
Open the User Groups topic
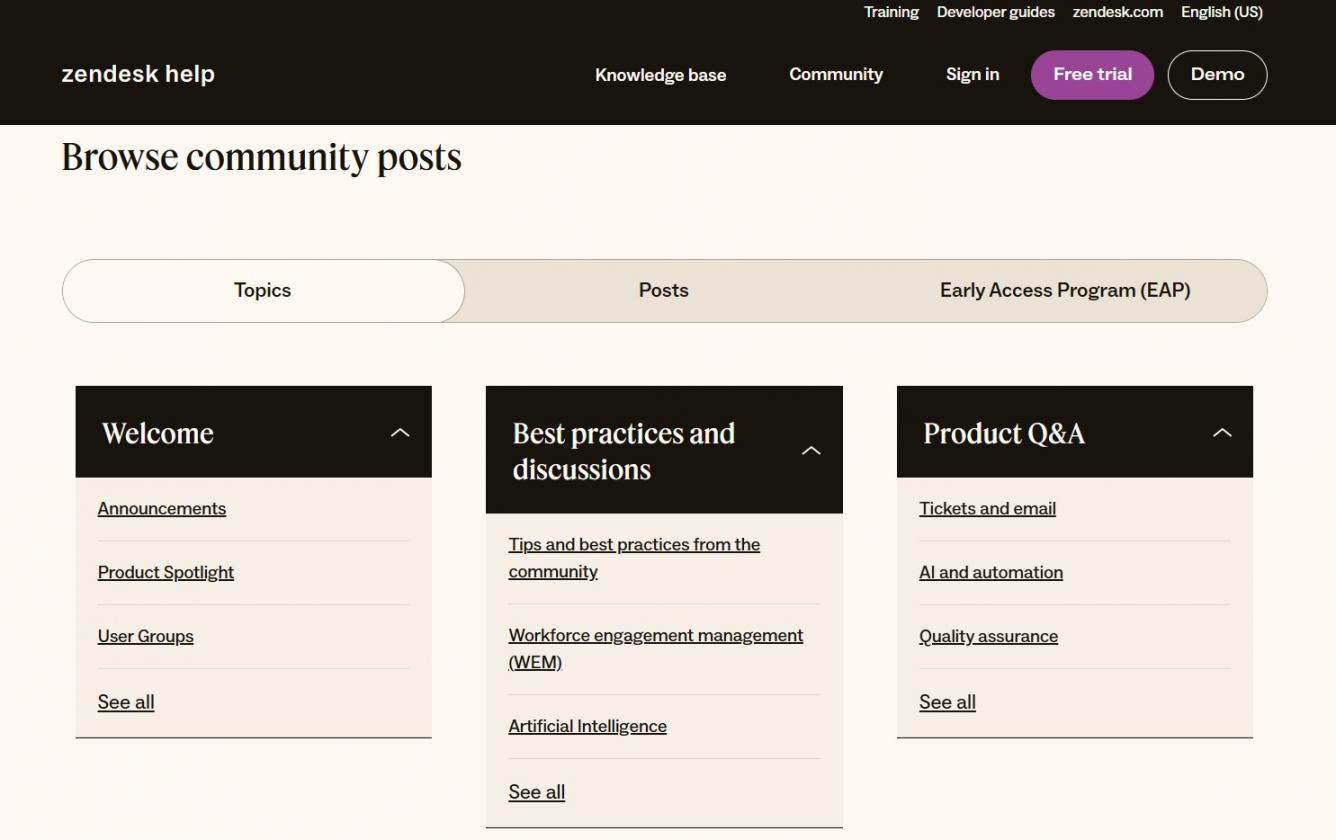coord(146,636)
